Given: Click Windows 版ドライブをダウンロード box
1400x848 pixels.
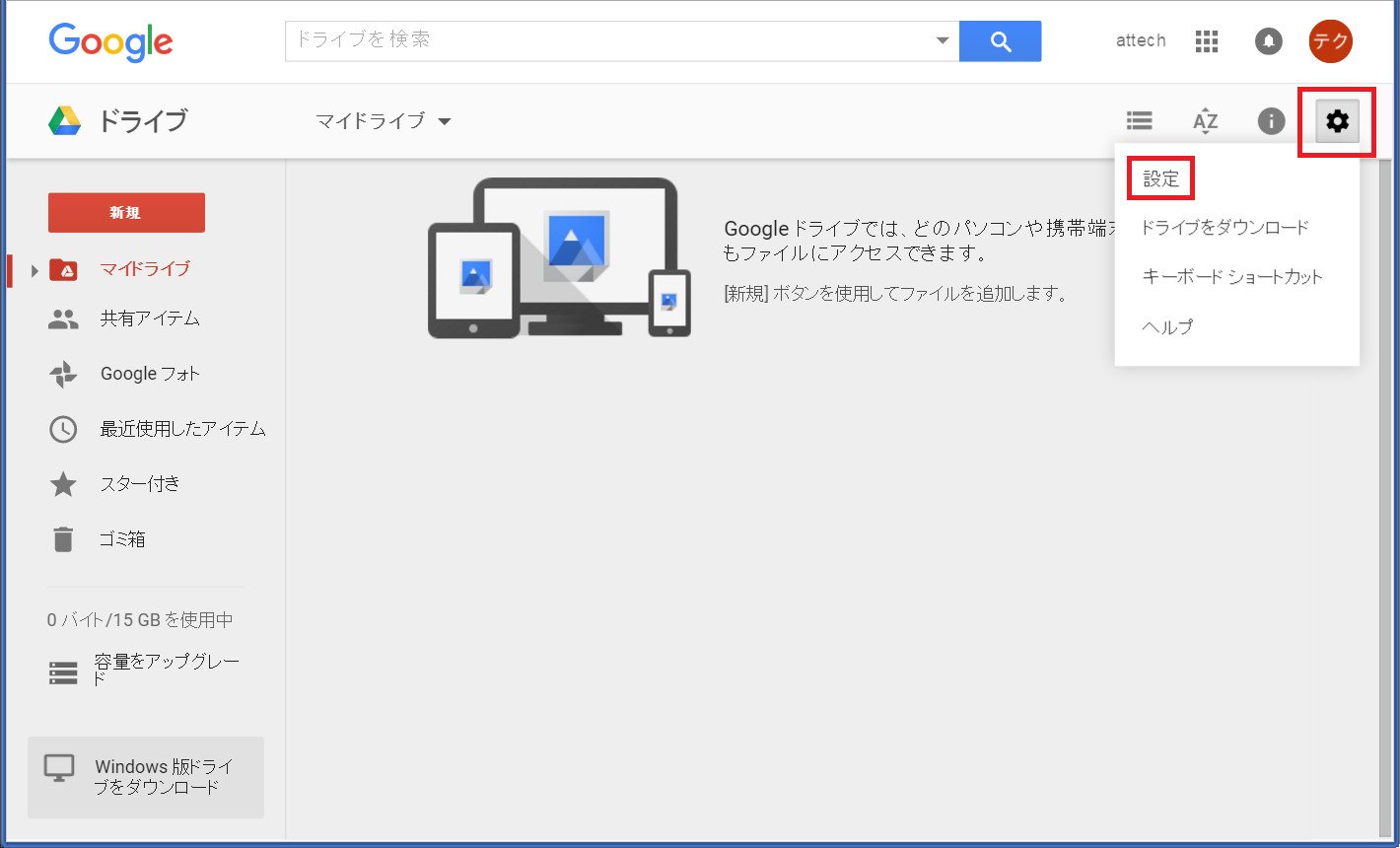Looking at the screenshot, I should tap(146, 777).
